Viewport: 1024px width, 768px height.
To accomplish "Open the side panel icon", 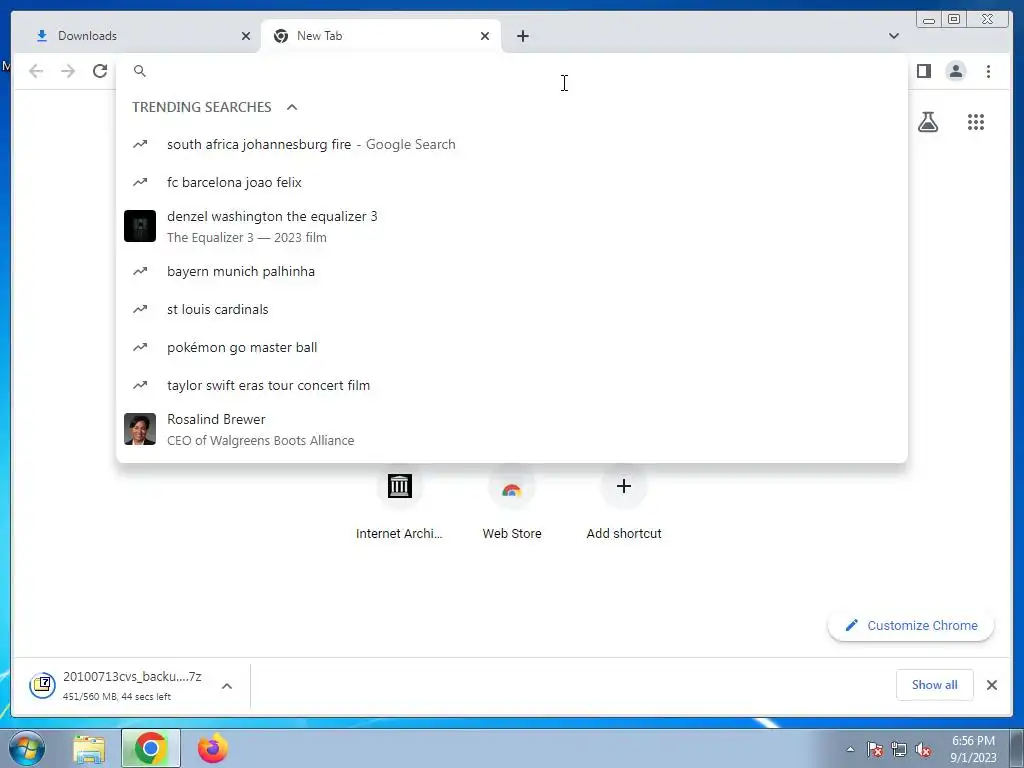I will click(x=923, y=71).
